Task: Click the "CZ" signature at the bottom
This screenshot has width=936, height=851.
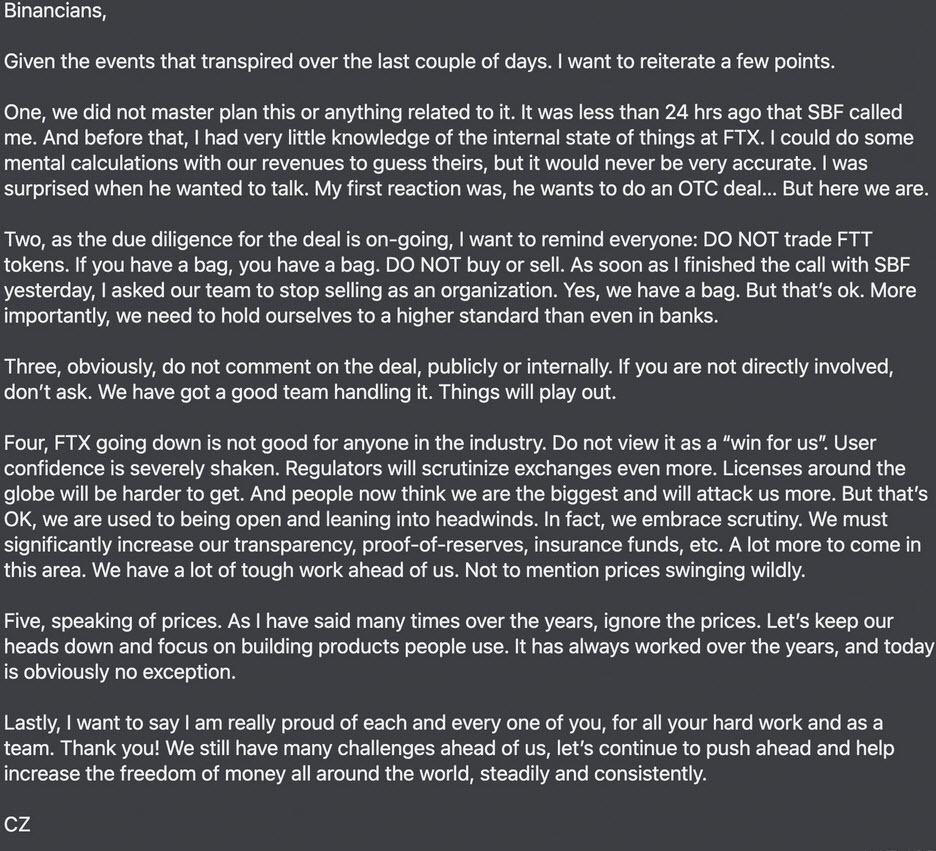Action: pos(17,825)
